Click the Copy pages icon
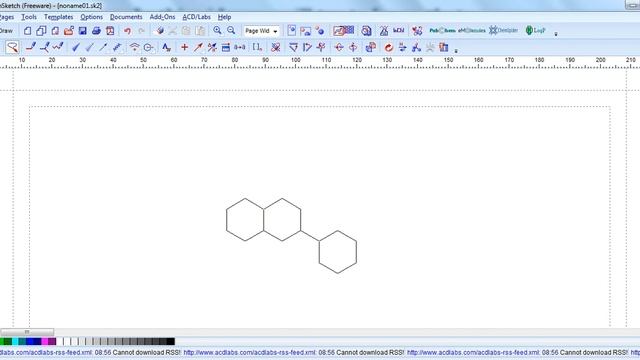 point(41,31)
